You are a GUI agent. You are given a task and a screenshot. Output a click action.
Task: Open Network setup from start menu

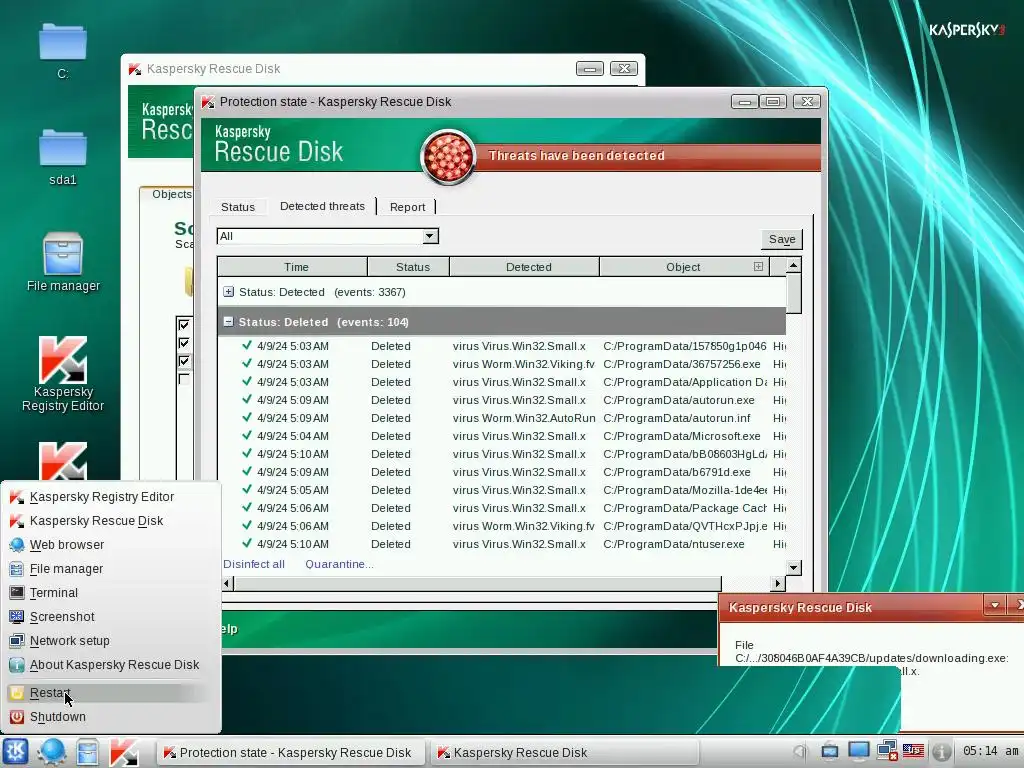pos(69,641)
